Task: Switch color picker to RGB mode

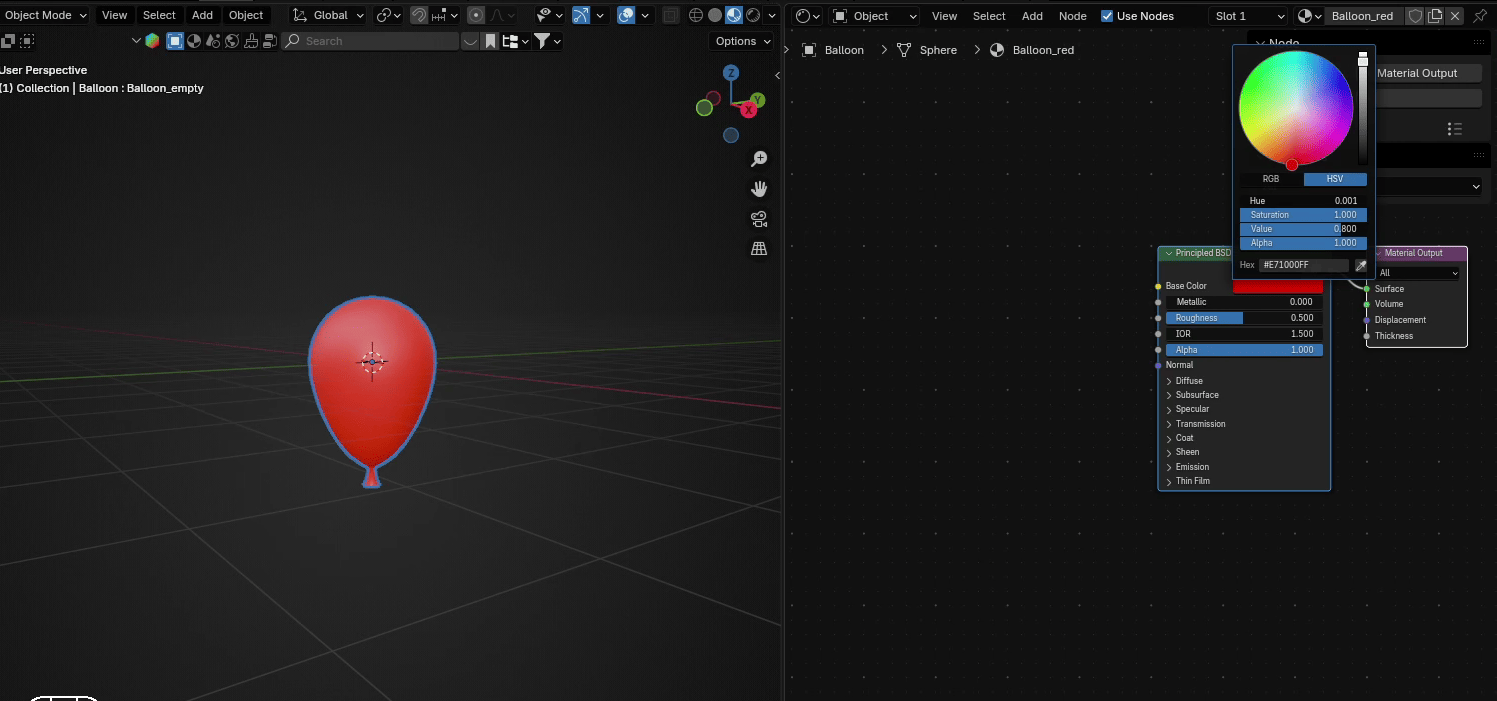Action: [1270, 179]
